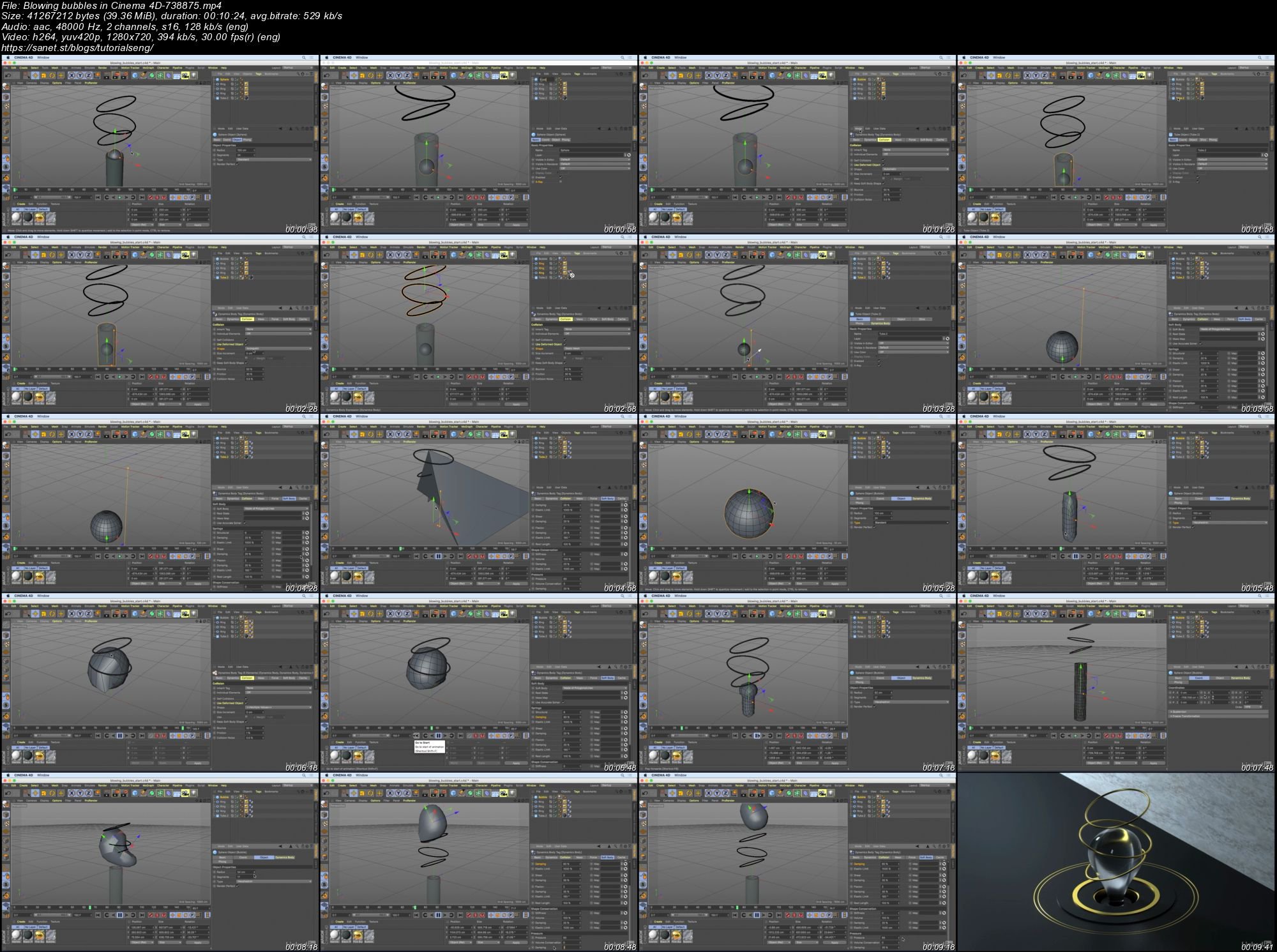The image size is (1277, 952).
Task: In 00:00:38 frame, open the sphere Type dropdown
Action: click(x=274, y=160)
